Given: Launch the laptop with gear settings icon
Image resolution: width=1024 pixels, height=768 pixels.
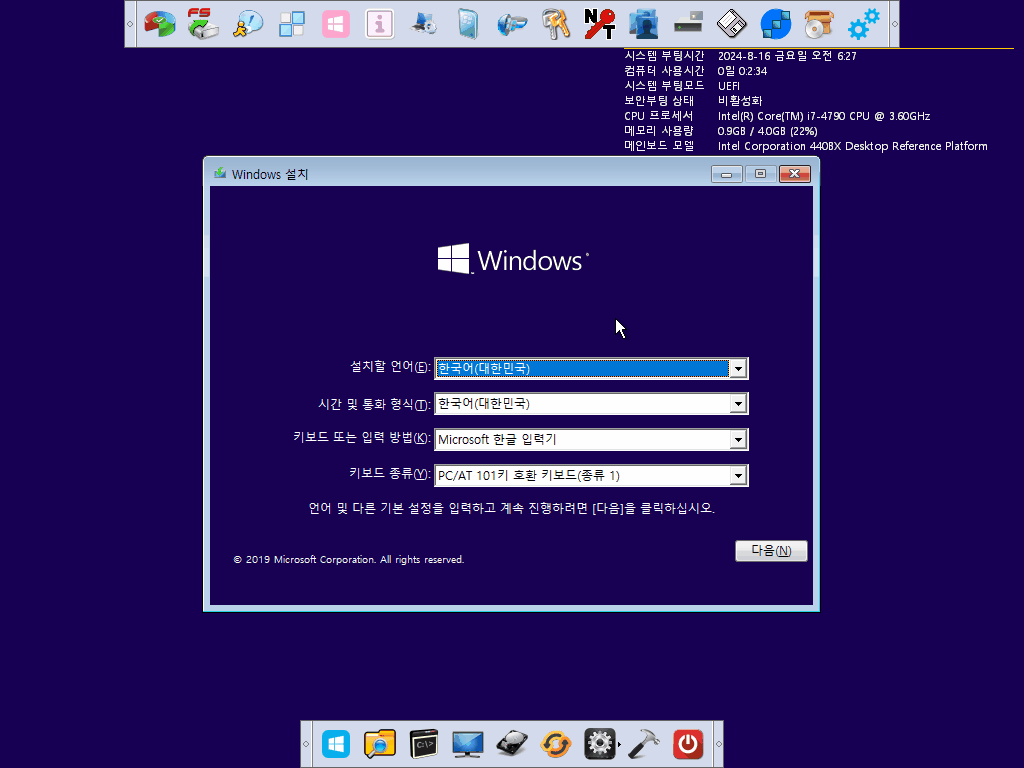Looking at the screenshot, I should tap(424, 24).
